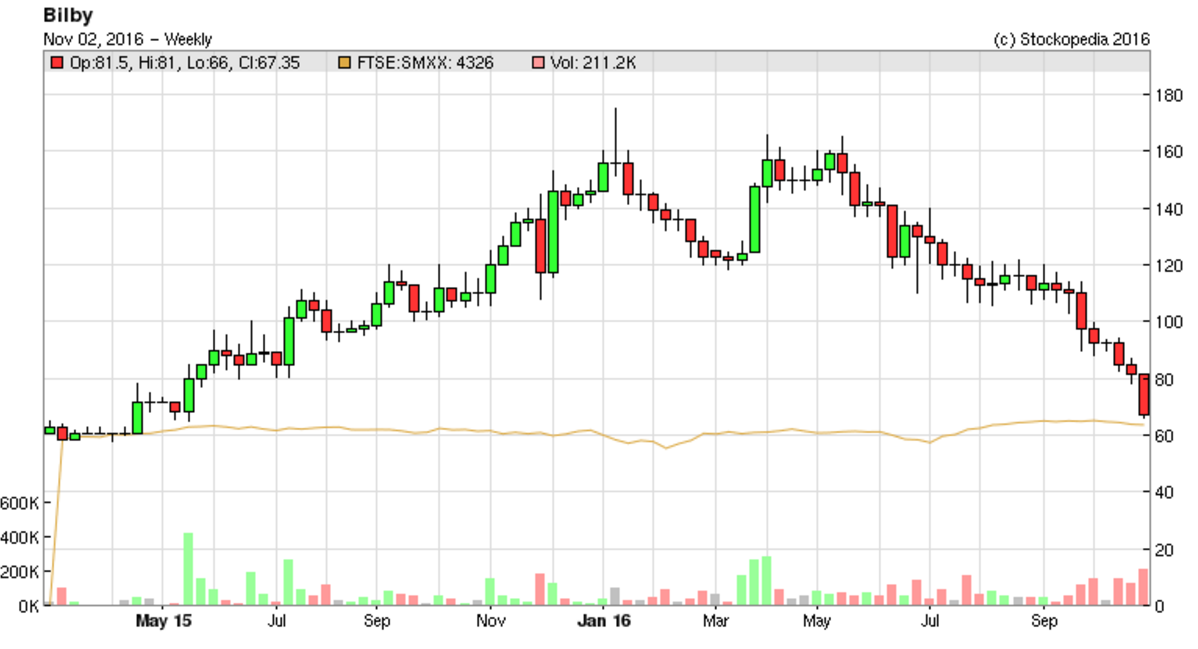This screenshot has height=649, width=1198.
Task: Click the red price legend swatch
Action: 57,63
